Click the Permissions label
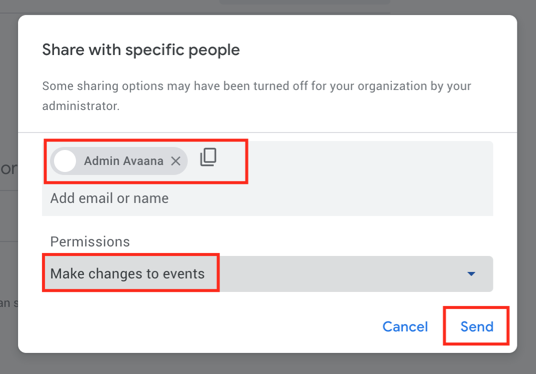The height and width of the screenshot is (374, 537). point(90,242)
